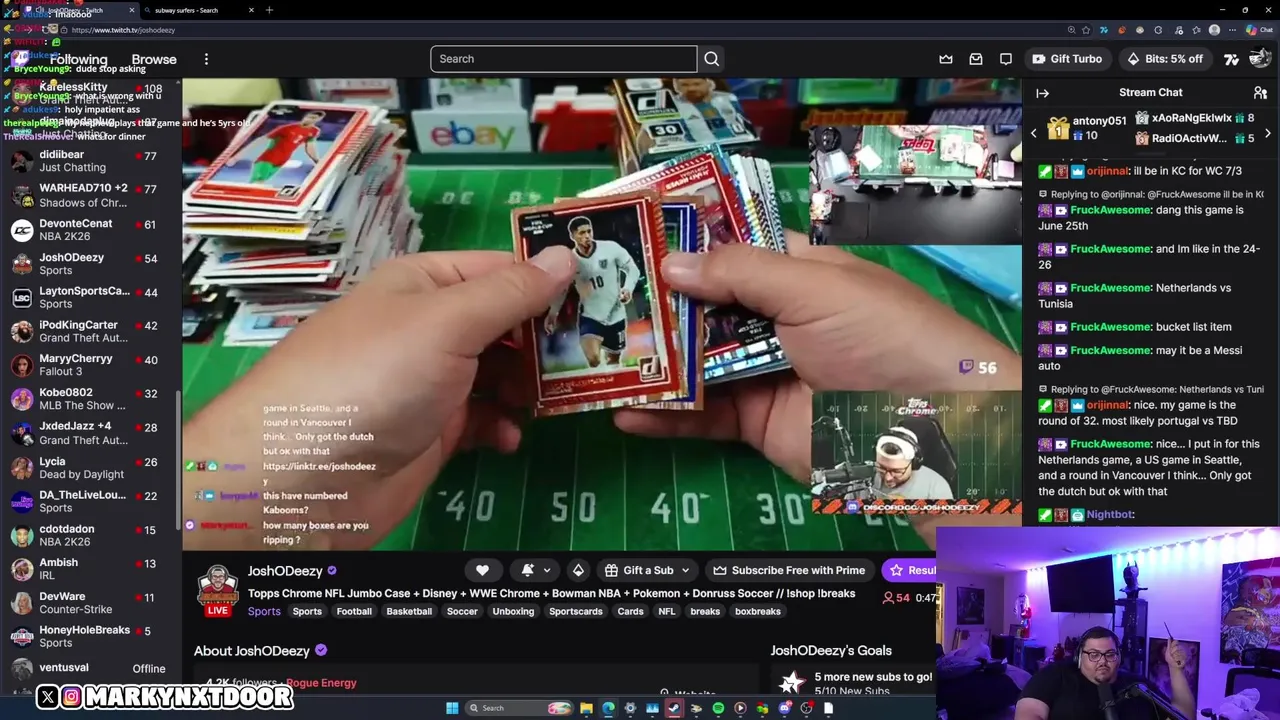Open offline ventusval channel in sidebar
1280x720 pixels.
90,668
